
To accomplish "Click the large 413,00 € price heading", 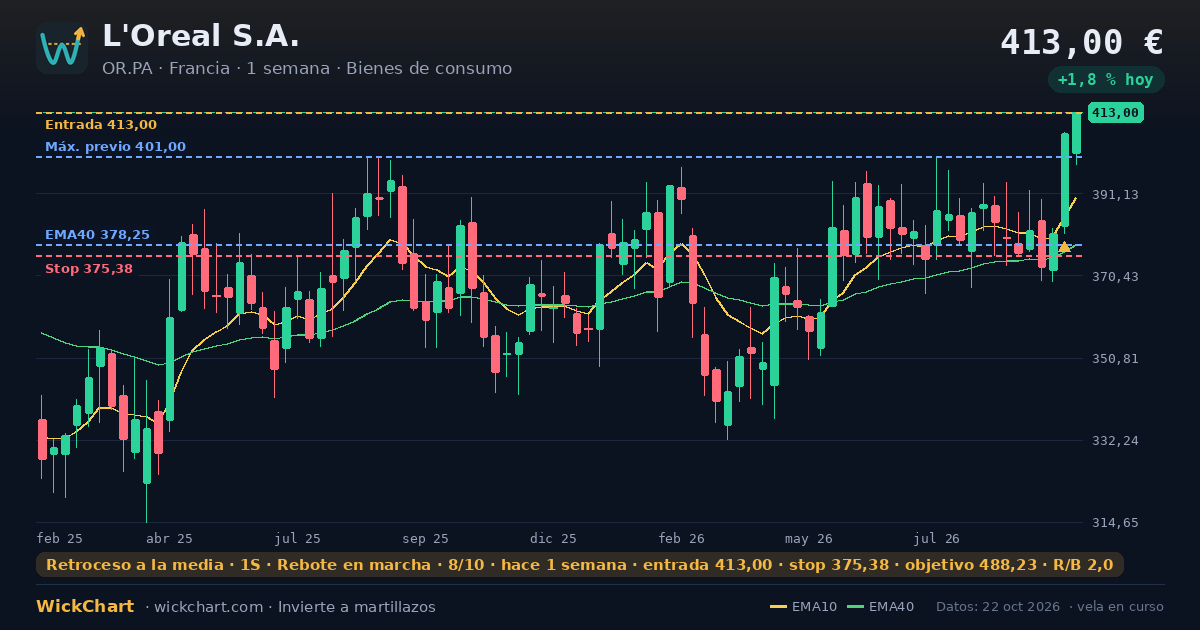I will 1081,42.
